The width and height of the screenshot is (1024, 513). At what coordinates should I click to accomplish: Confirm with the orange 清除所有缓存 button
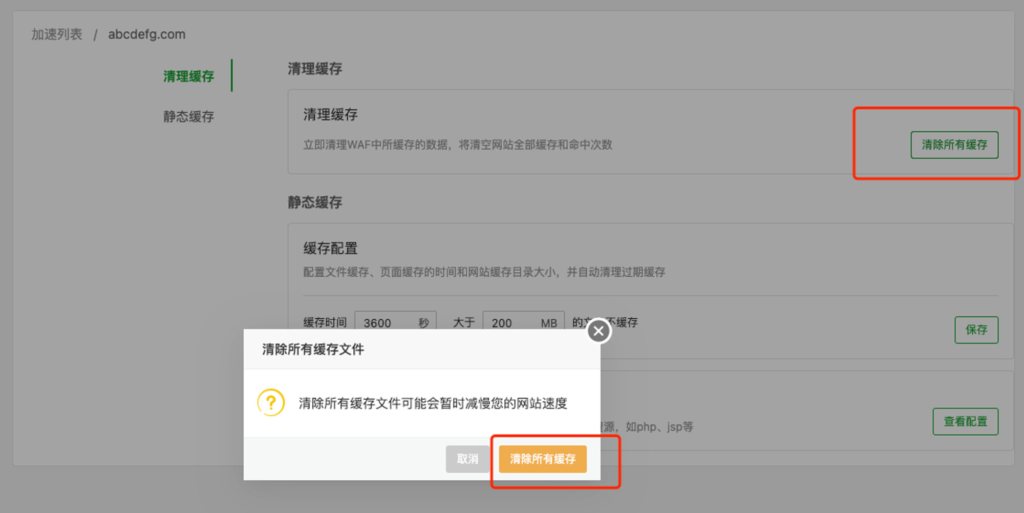pyautogui.click(x=543, y=459)
